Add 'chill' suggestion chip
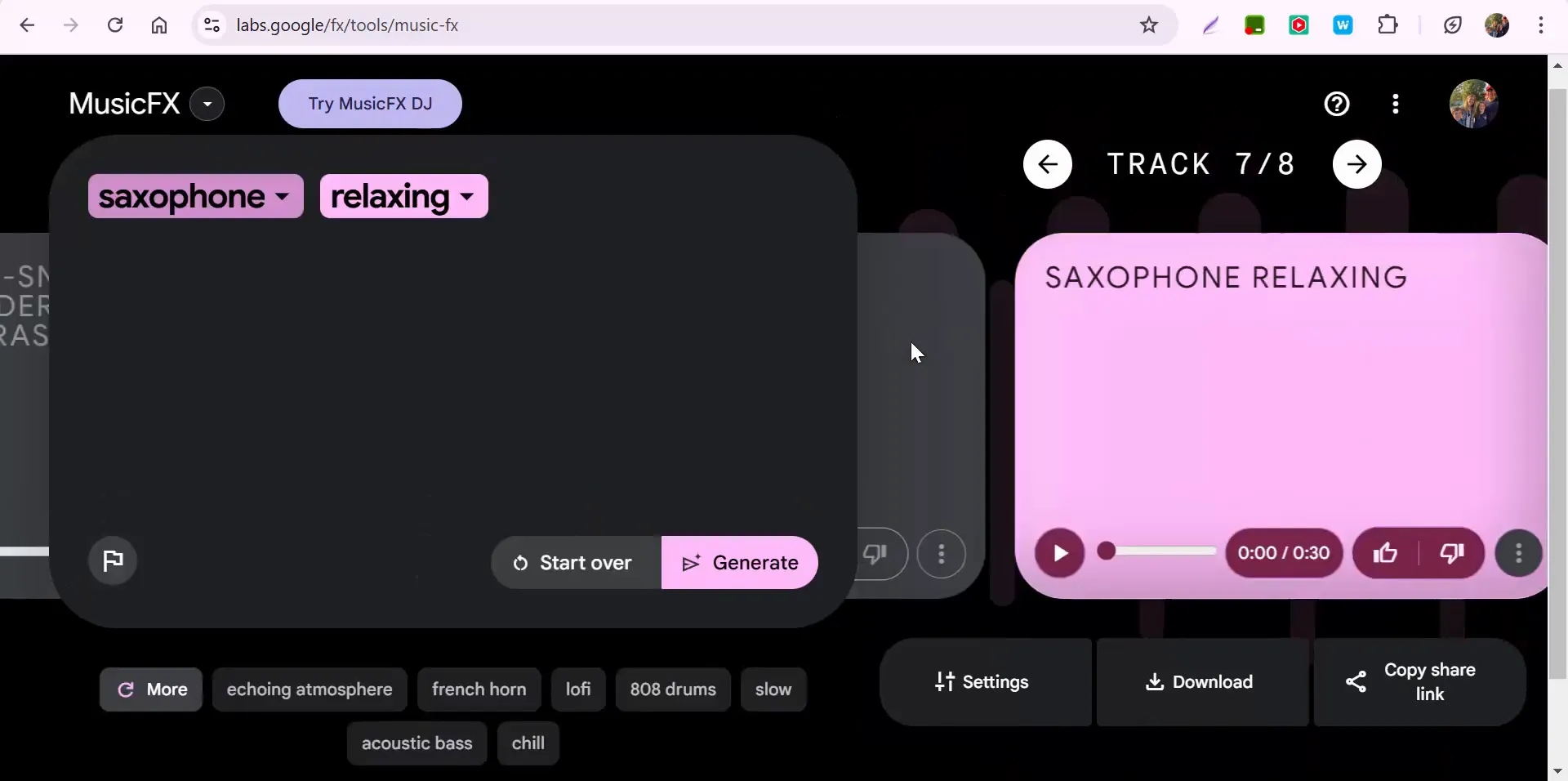Screen dimensions: 1568x781 click(528, 743)
